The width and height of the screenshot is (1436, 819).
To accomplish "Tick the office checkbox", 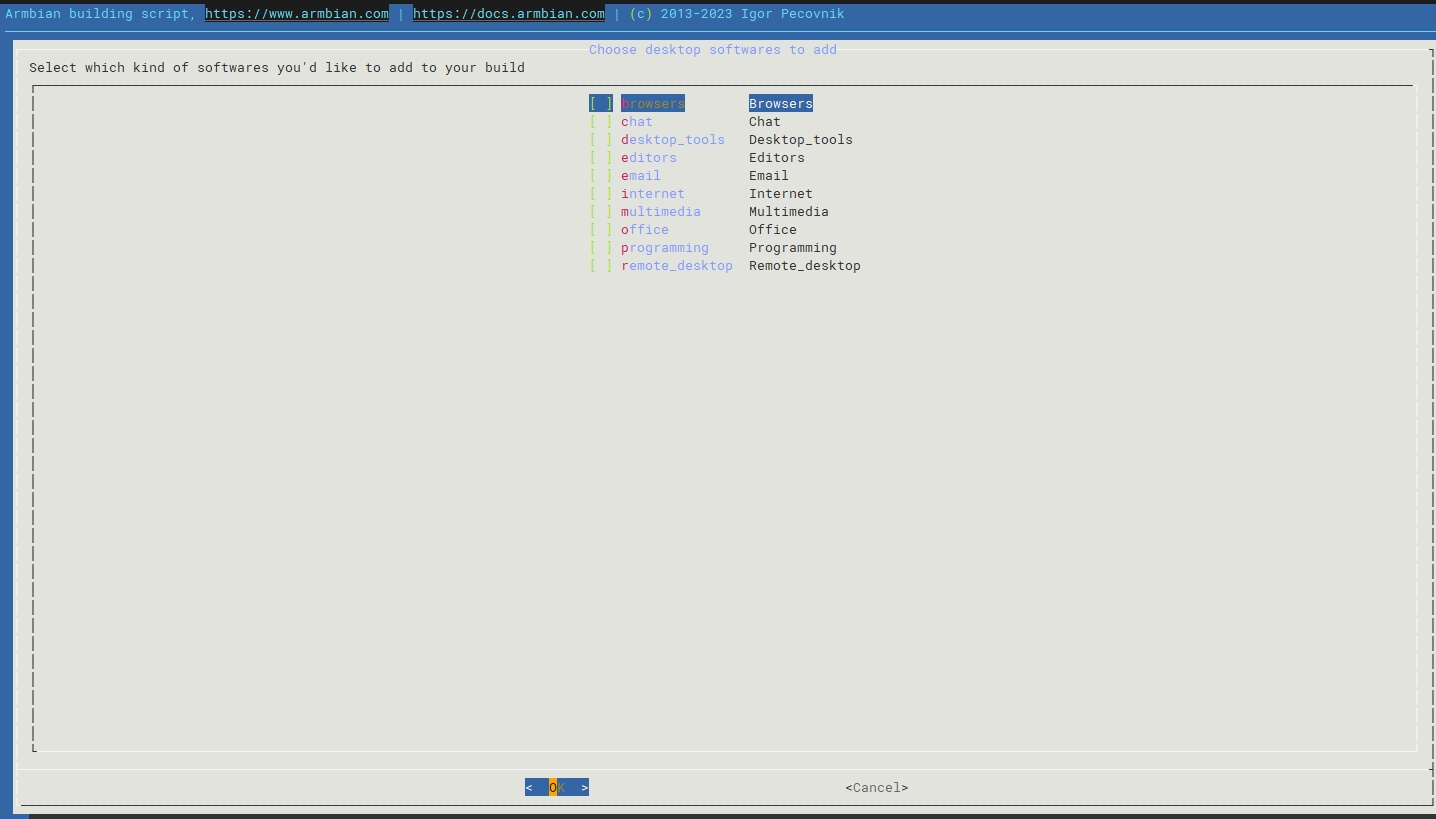I will coord(601,230).
